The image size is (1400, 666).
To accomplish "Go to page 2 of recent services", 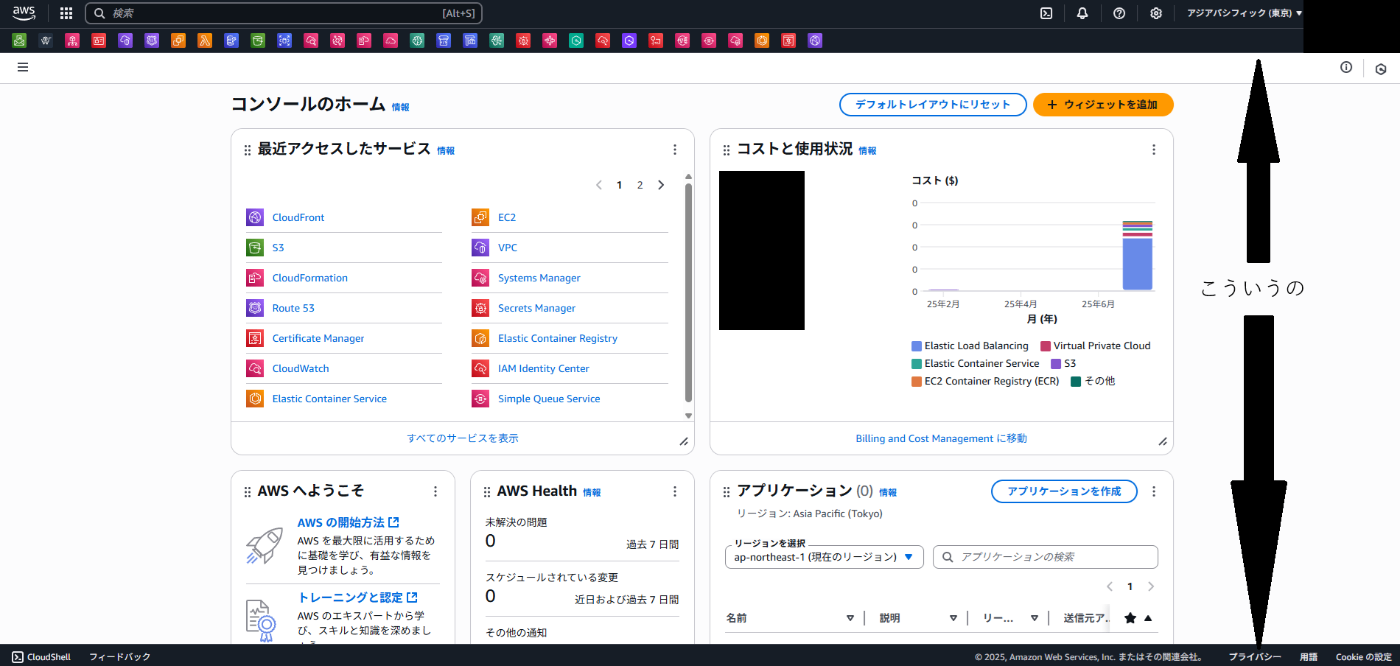I will pyautogui.click(x=640, y=185).
